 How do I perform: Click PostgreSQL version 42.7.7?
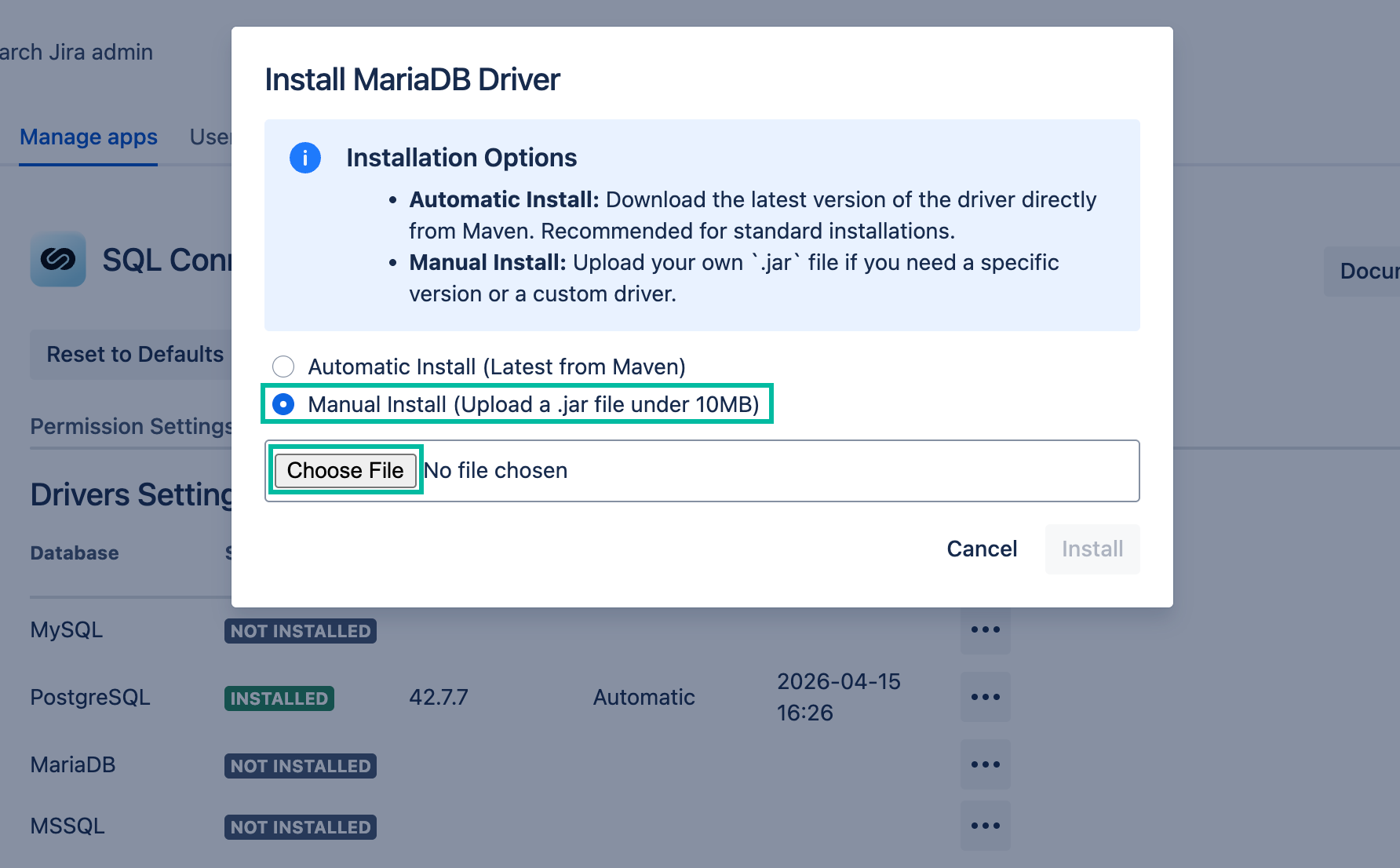(x=439, y=698)
